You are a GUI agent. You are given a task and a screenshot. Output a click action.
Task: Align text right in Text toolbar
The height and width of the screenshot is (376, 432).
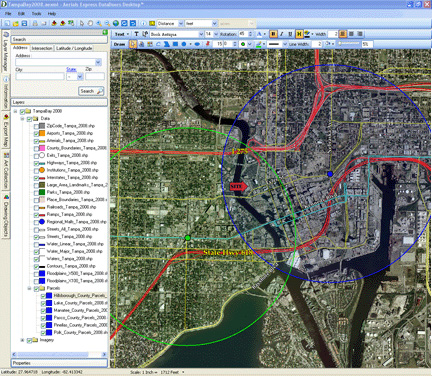[x=360, y=34]
